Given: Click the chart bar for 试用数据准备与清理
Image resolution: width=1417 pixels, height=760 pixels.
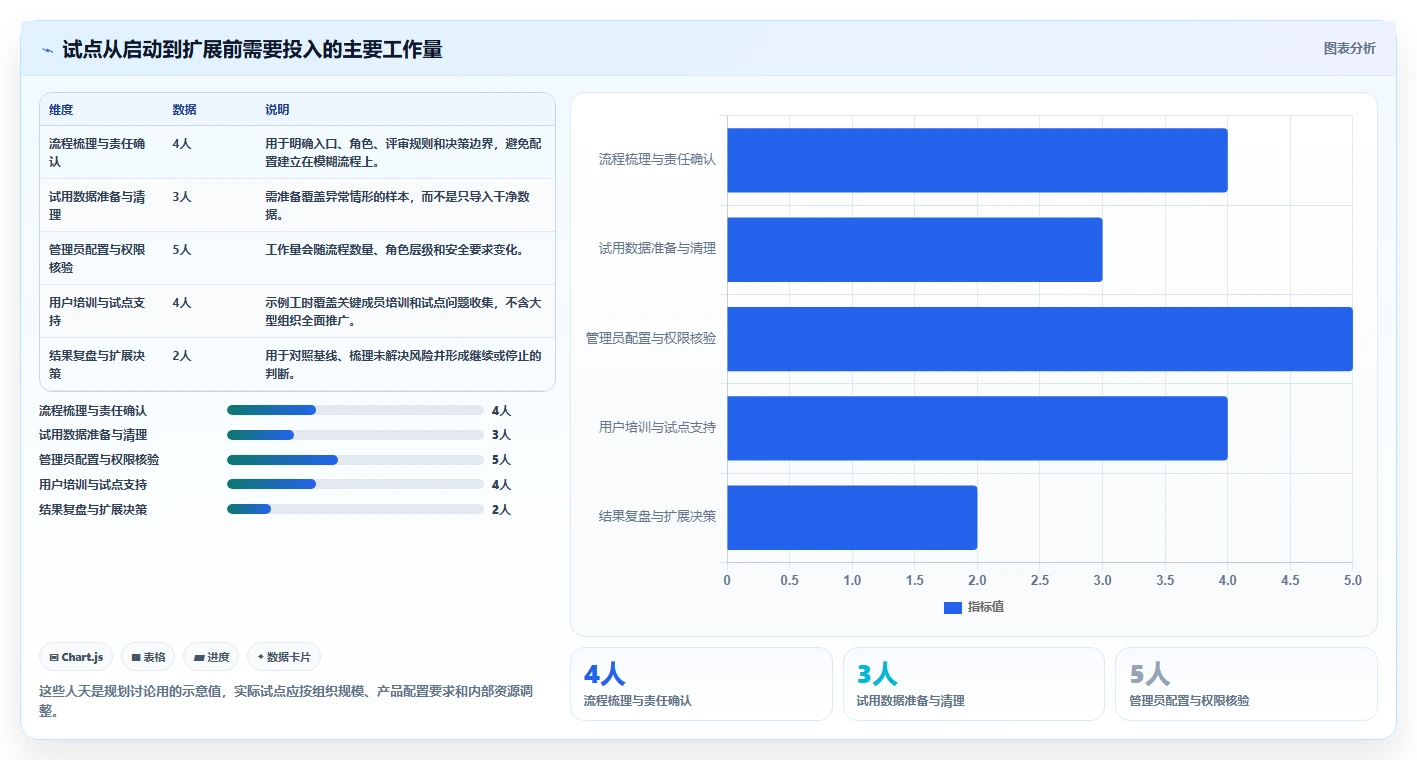Looking at the screenshot, I should pos(915,249).
